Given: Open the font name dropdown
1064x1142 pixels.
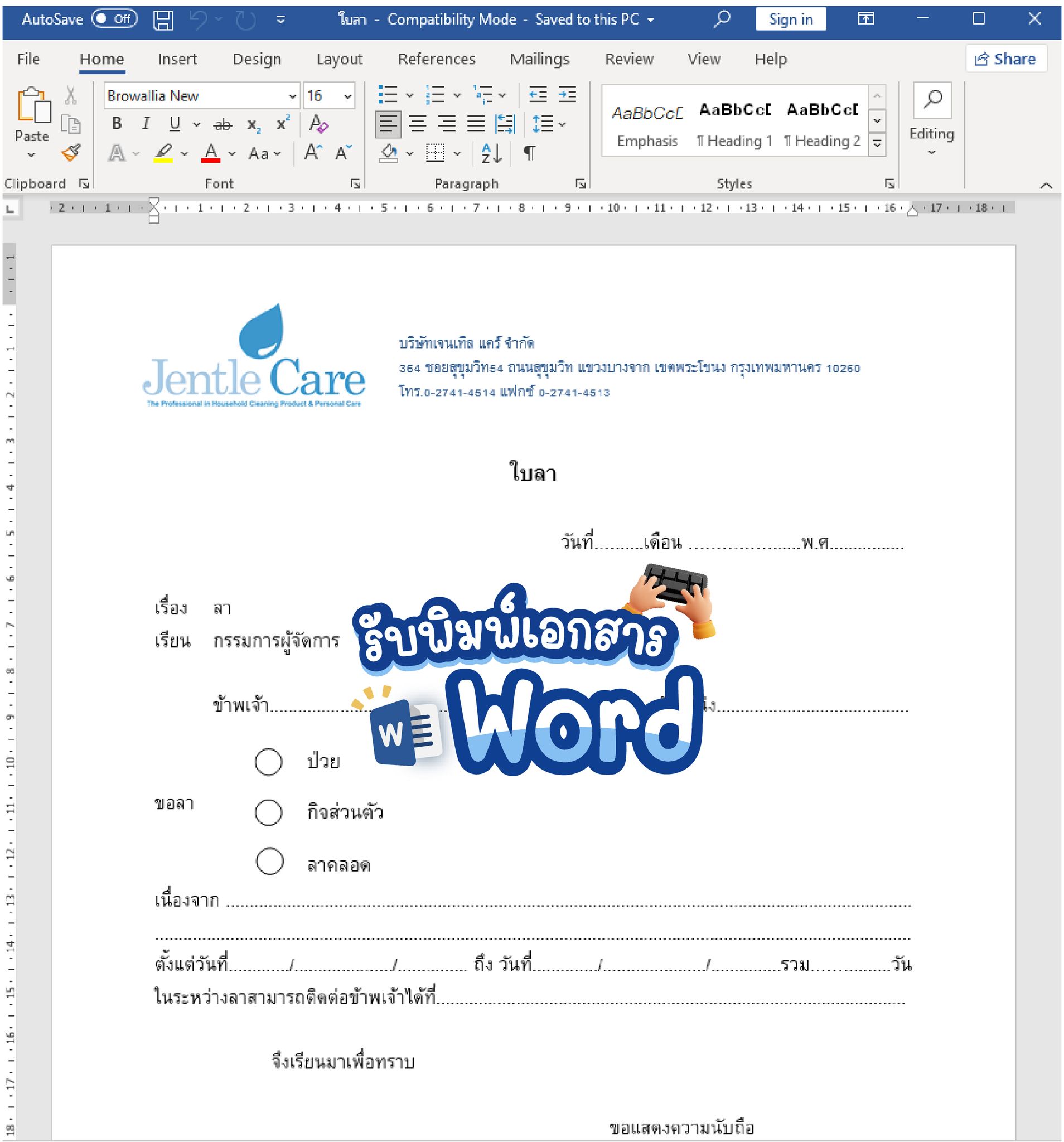Looking at the screenshot, I should pyautogui.click(x=292, y=96).
